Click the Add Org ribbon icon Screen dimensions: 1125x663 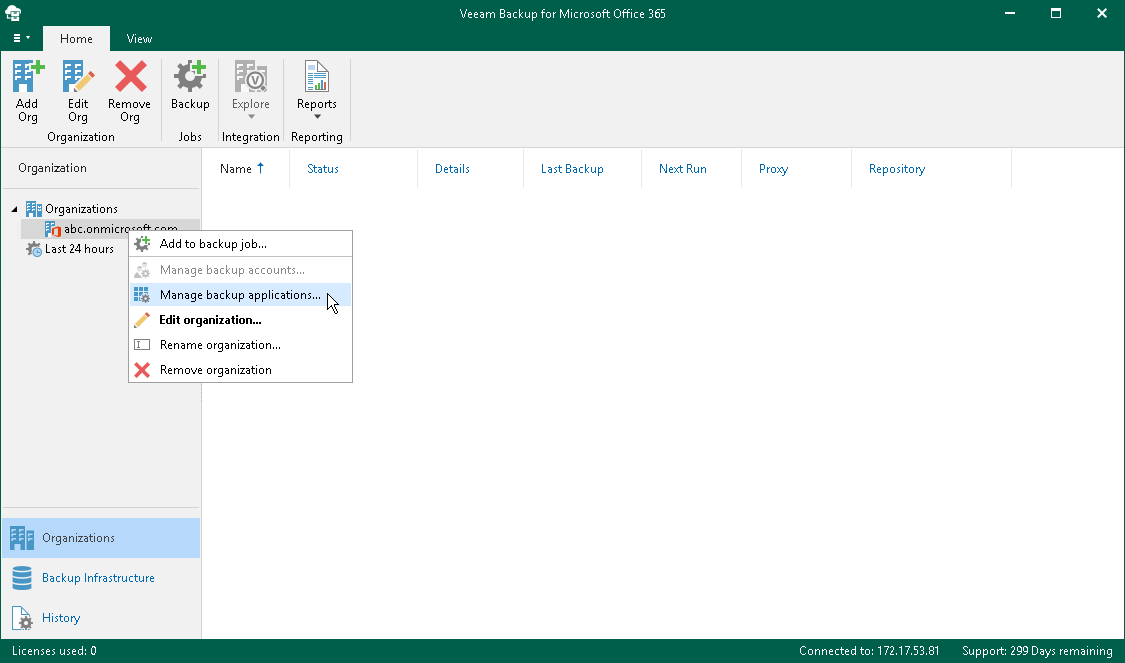click(x=27, y=76)
